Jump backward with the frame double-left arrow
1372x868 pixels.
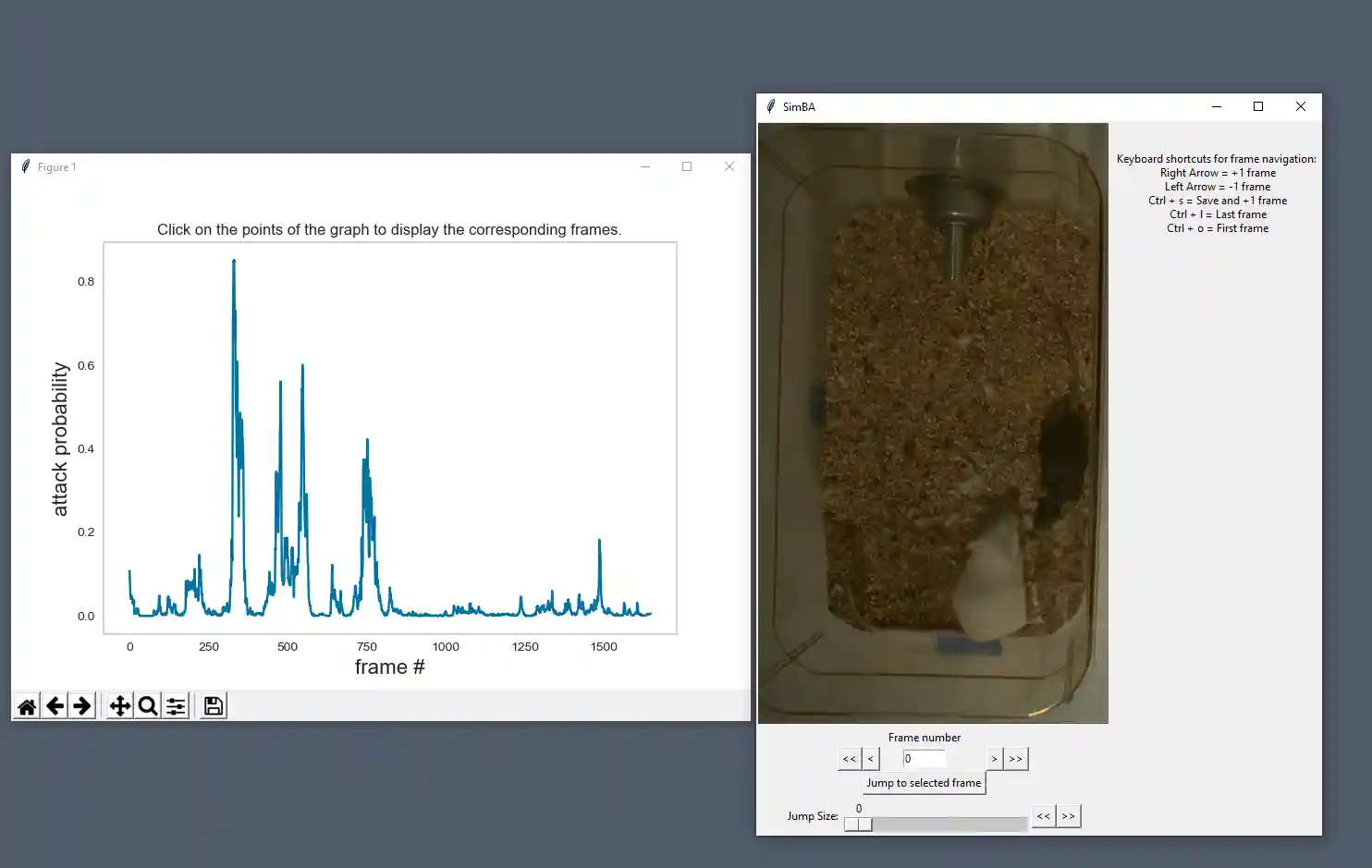[x=849, y=759]
